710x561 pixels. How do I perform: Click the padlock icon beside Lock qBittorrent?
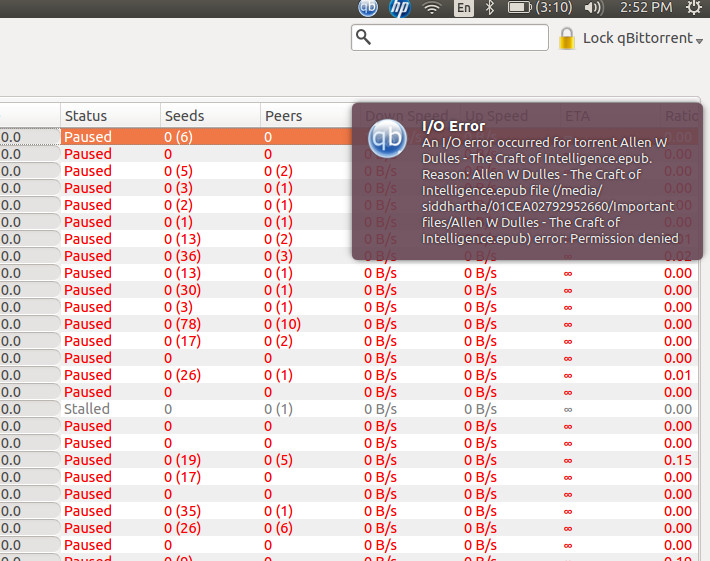[x=566, y=38]
